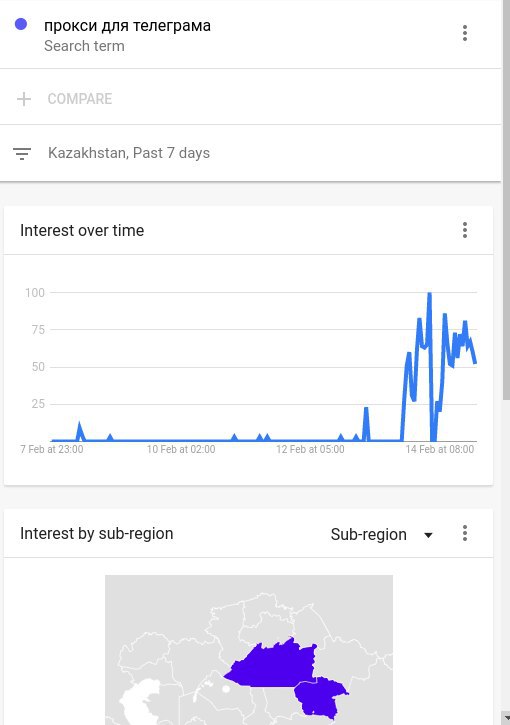
Task: Expand the Sub-region dropdown arrow
Action: 428,535
